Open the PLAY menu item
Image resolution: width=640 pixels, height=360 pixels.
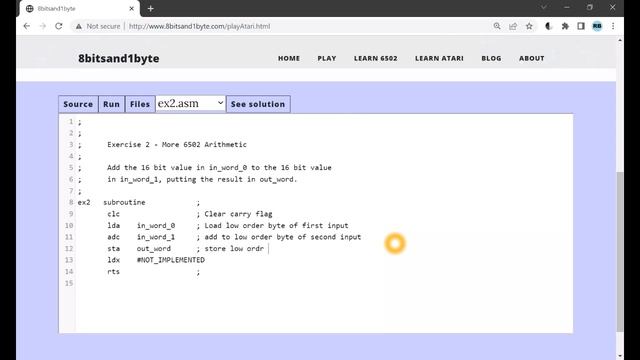(327, 58)
